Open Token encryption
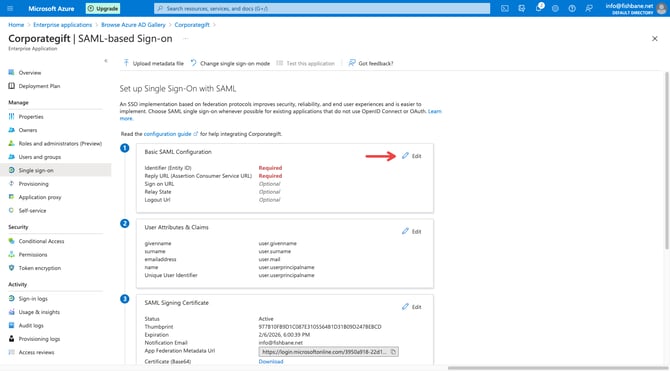 pos(39,268)
